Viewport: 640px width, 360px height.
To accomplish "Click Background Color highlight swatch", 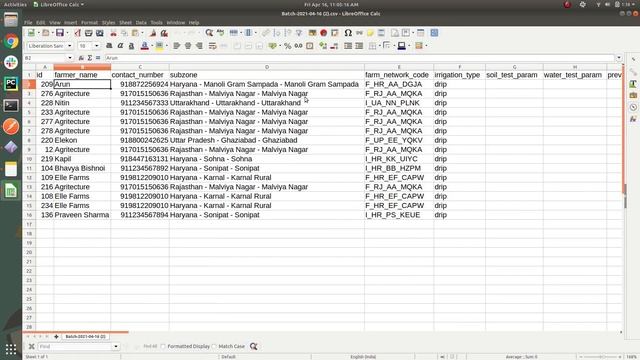I will tap(159, 46).
